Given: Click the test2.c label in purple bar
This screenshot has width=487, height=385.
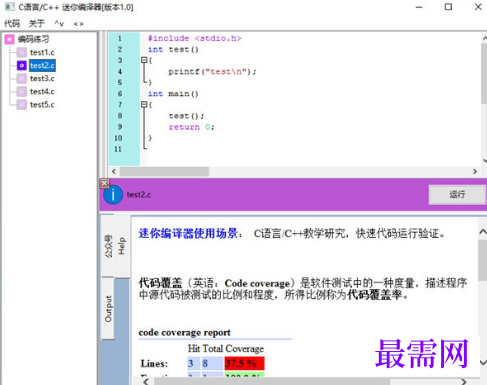Looking at the screenshot, I should 139,195.
